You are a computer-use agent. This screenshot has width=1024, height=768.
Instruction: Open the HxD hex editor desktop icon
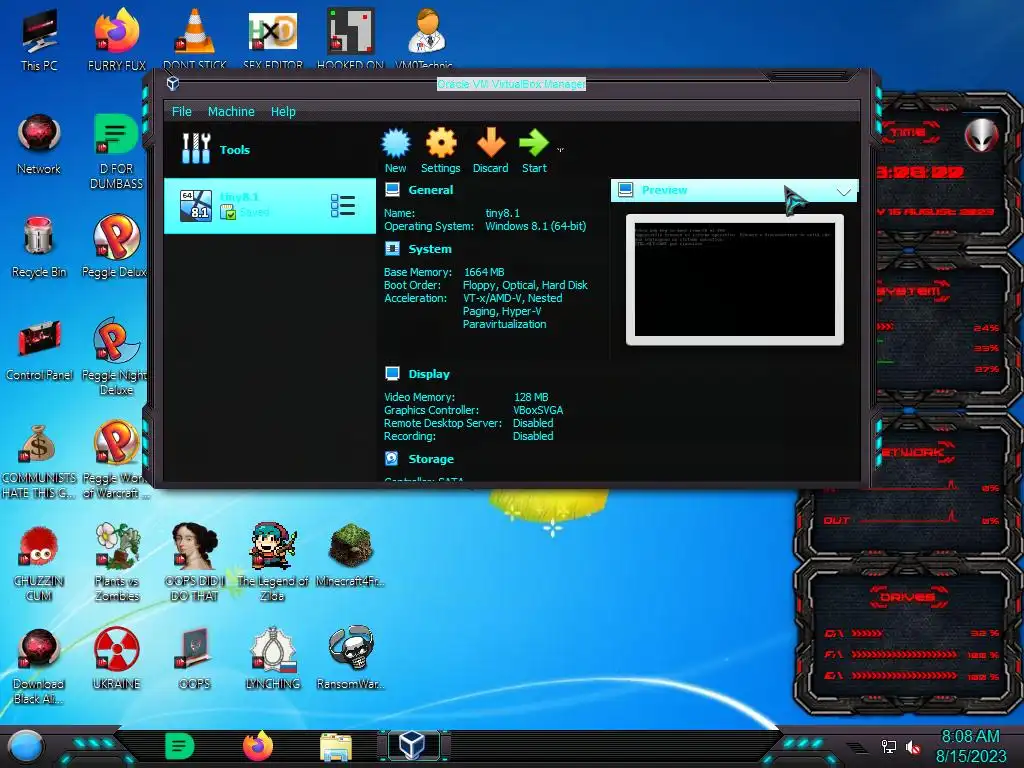pos(272,39)
